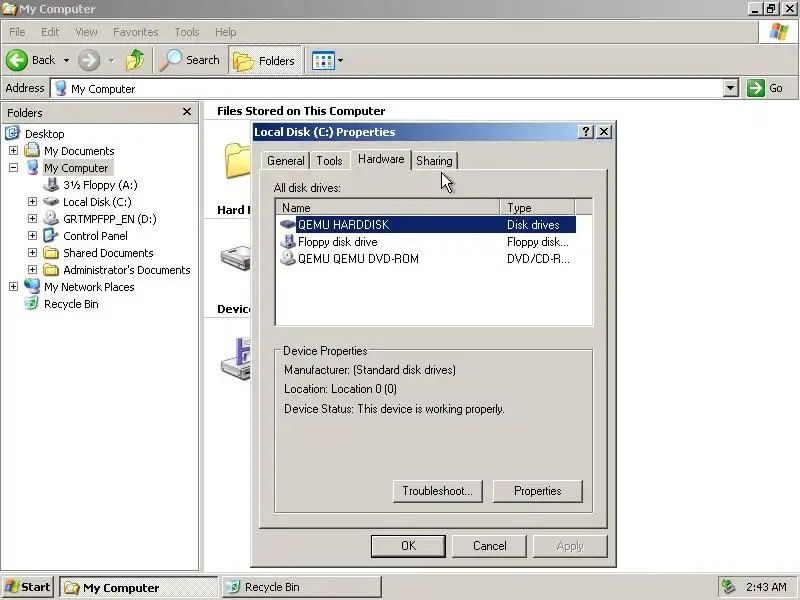Select QEMU HARDDISK in drive list
The width and height of the screenshot is (800, 600).
click(427, 224)
